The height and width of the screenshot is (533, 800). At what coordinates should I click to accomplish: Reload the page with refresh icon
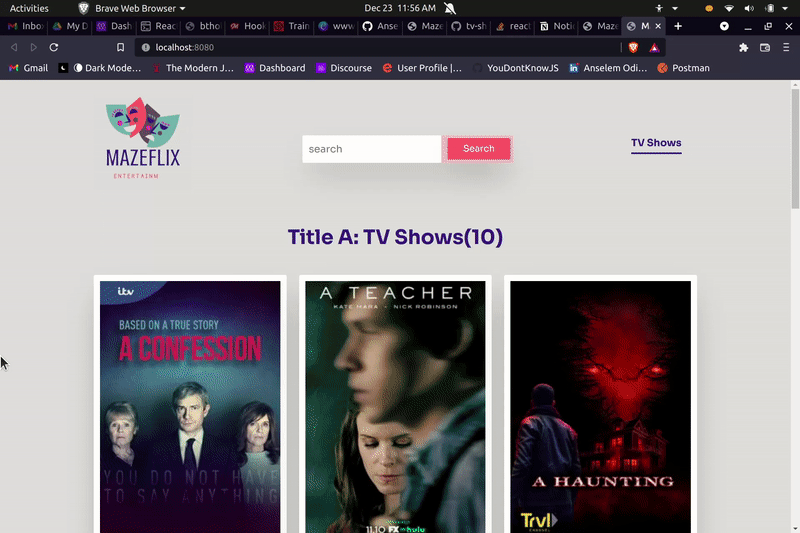click(54, 47)
